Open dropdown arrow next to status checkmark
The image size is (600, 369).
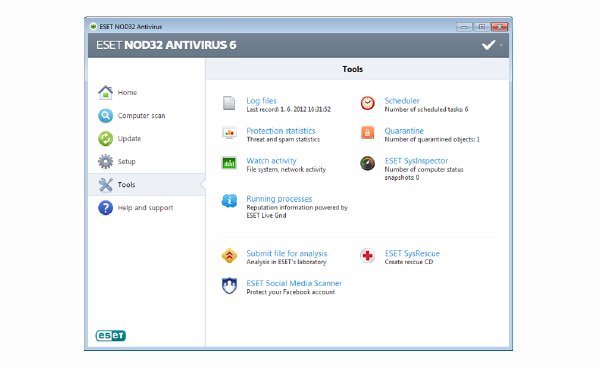(501, 45)
